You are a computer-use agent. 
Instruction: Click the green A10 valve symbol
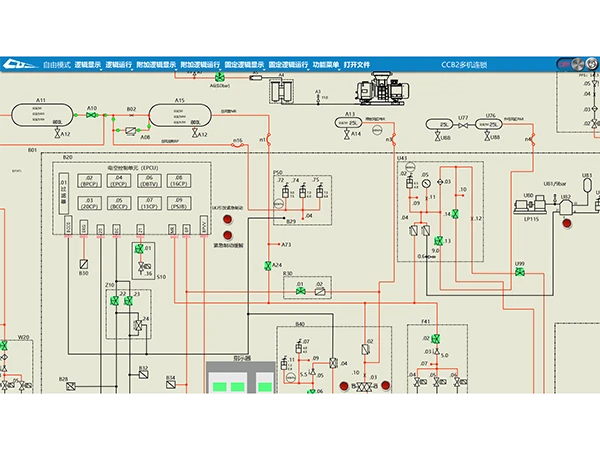(x=92, y=116)
